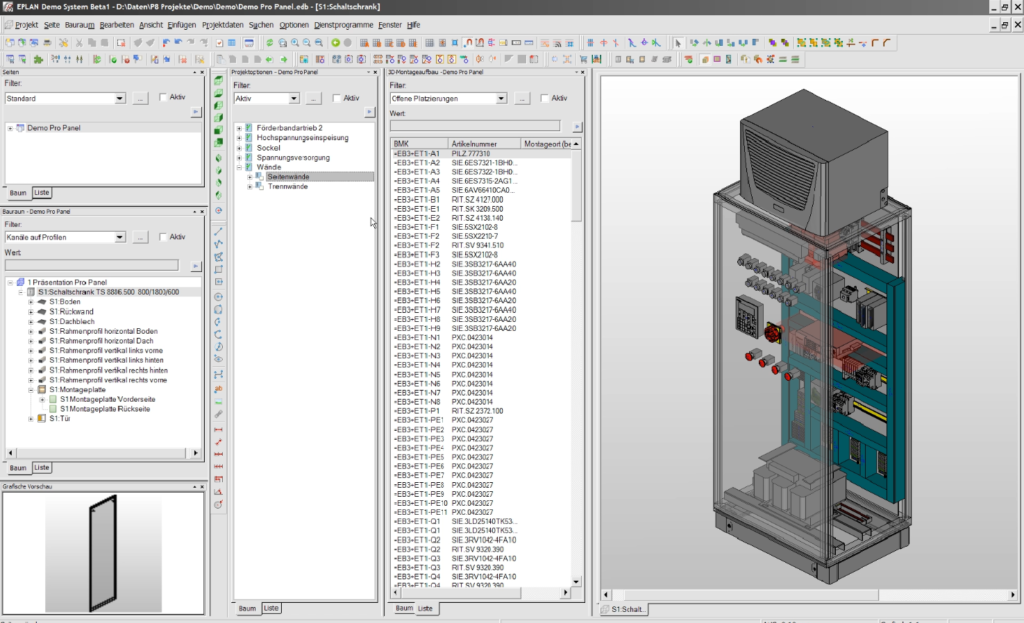Click the zoom-in magnifier toolbar icon
The height and width of the screenshot is (623, 1024).
click(295, 43)
